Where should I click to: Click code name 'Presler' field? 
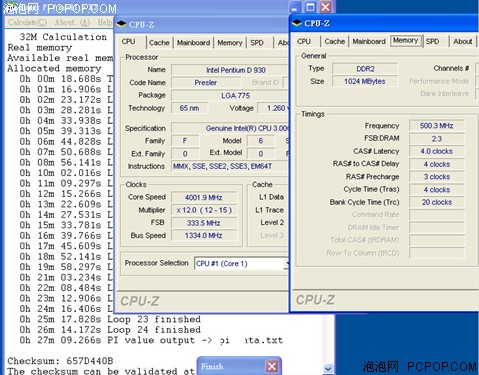pyautogui.click(x=206, y=82)
